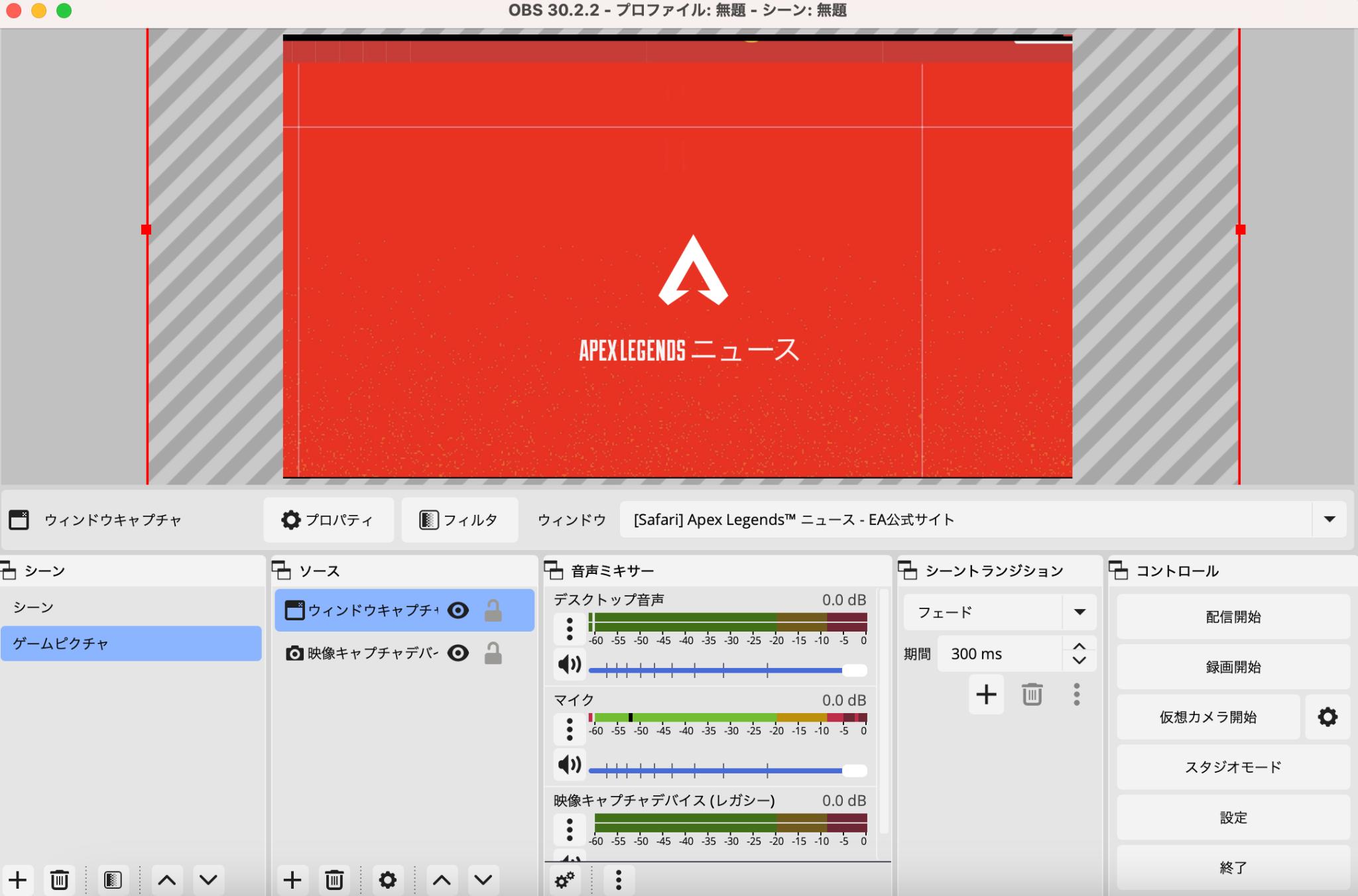The width and height of the screenshot is (1358, 896).
Task: Open audio mixer menu dots at bottom
Action: 619,880
